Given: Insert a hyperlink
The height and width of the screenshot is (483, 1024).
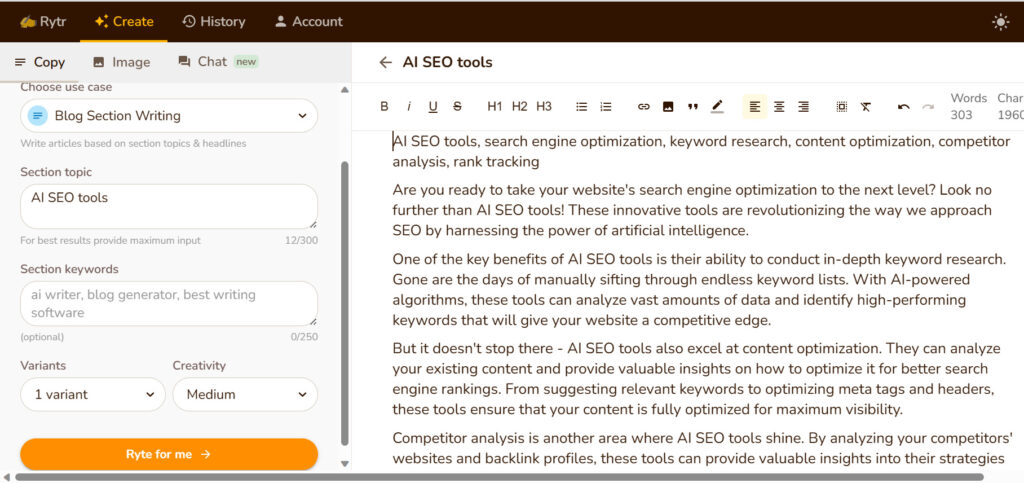Looking at the screenshot, I should pyautogui.click(x=644, y=106).
